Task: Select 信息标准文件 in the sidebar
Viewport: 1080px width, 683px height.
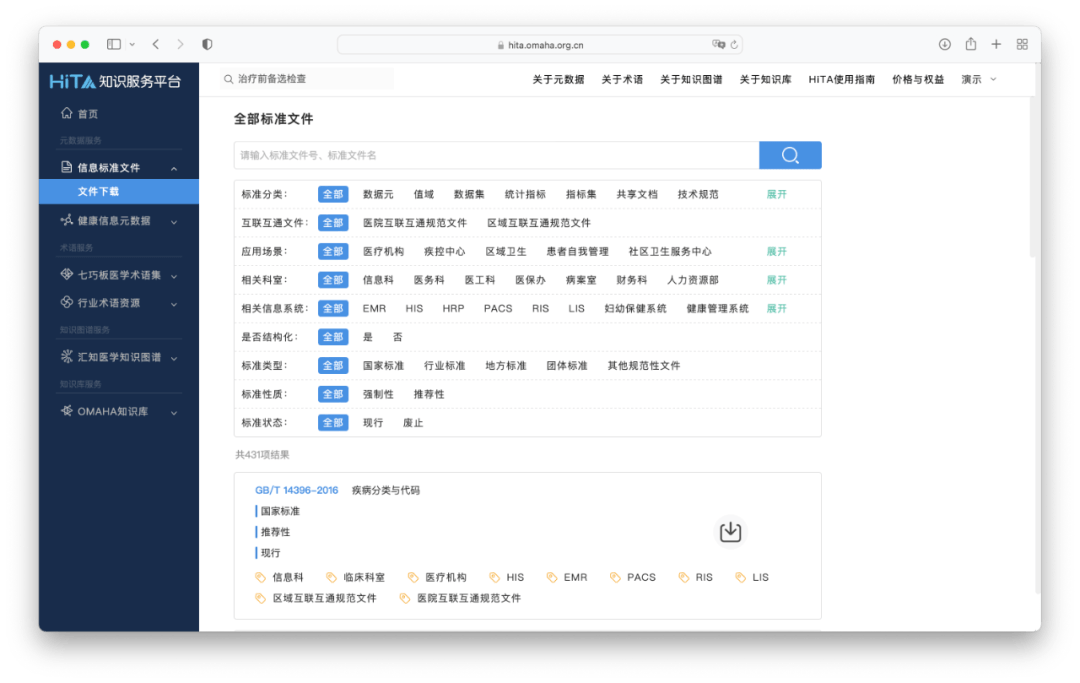Action: pyautogui.click(x=109, y=167)
